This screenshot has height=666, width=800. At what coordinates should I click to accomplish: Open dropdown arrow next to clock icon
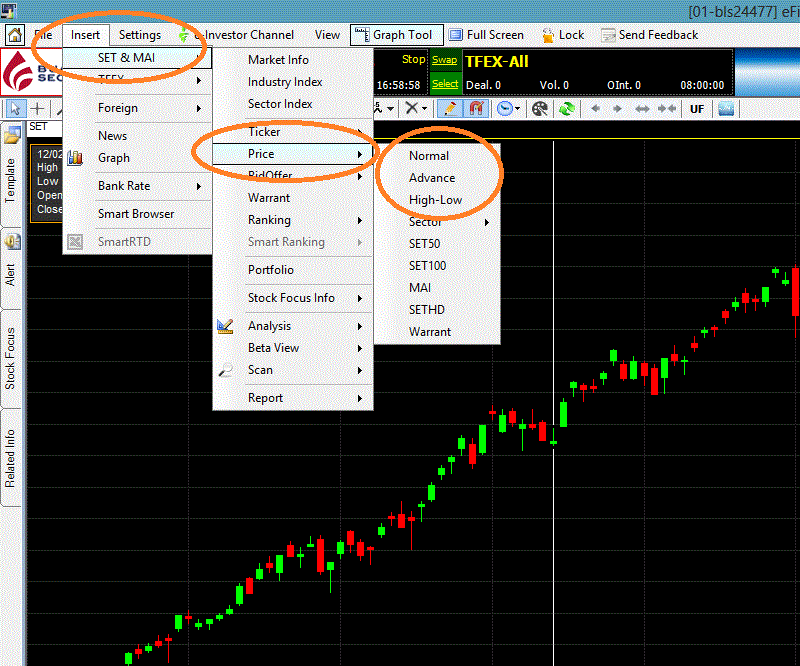click(x=517, y=109)
